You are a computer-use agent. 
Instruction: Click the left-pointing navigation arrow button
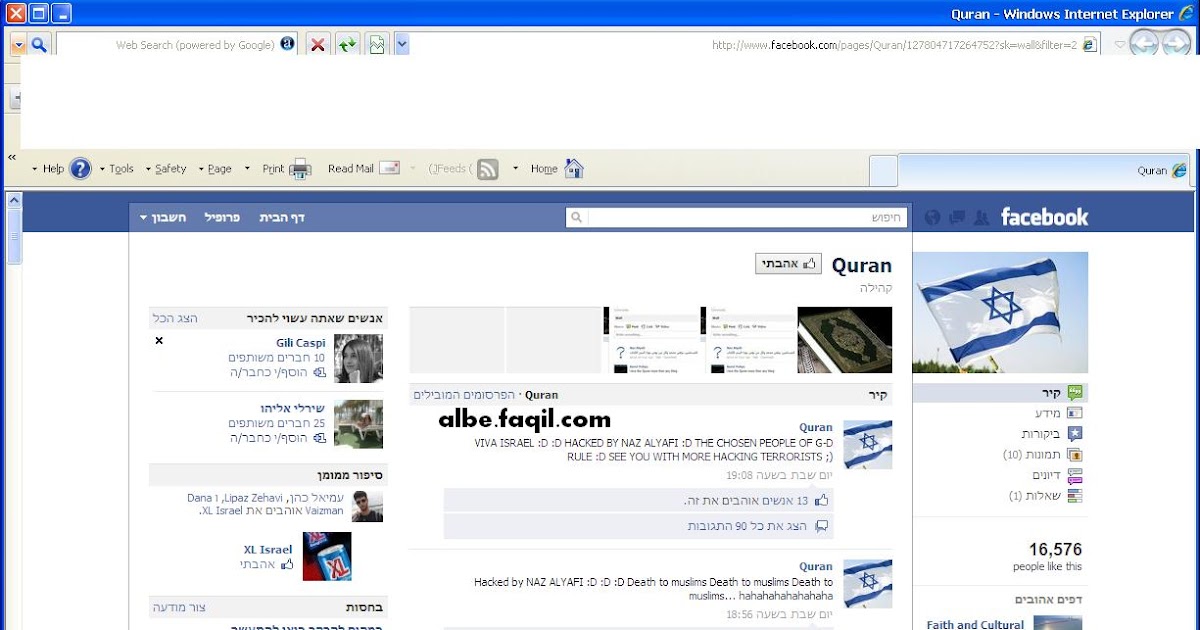[1145, 43]
